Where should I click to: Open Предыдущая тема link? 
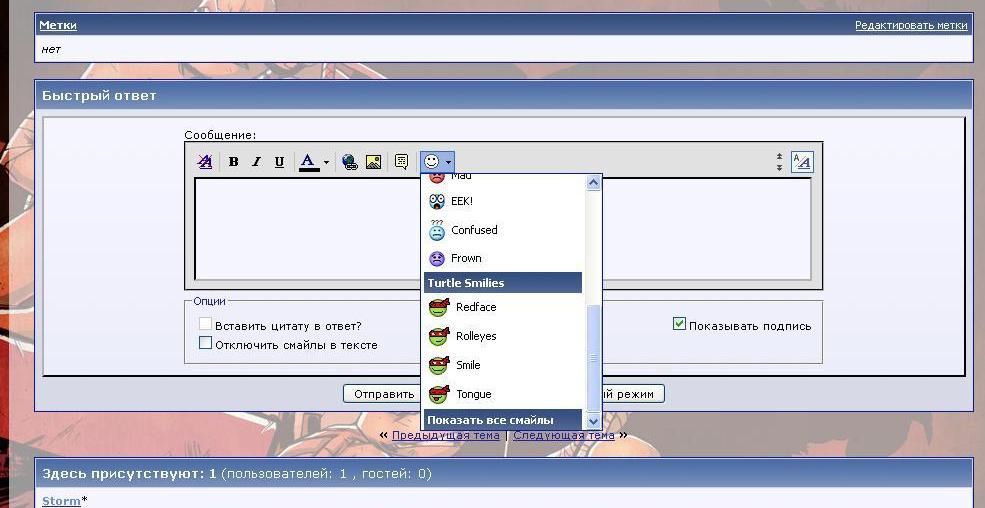click(x=445, y=435)
